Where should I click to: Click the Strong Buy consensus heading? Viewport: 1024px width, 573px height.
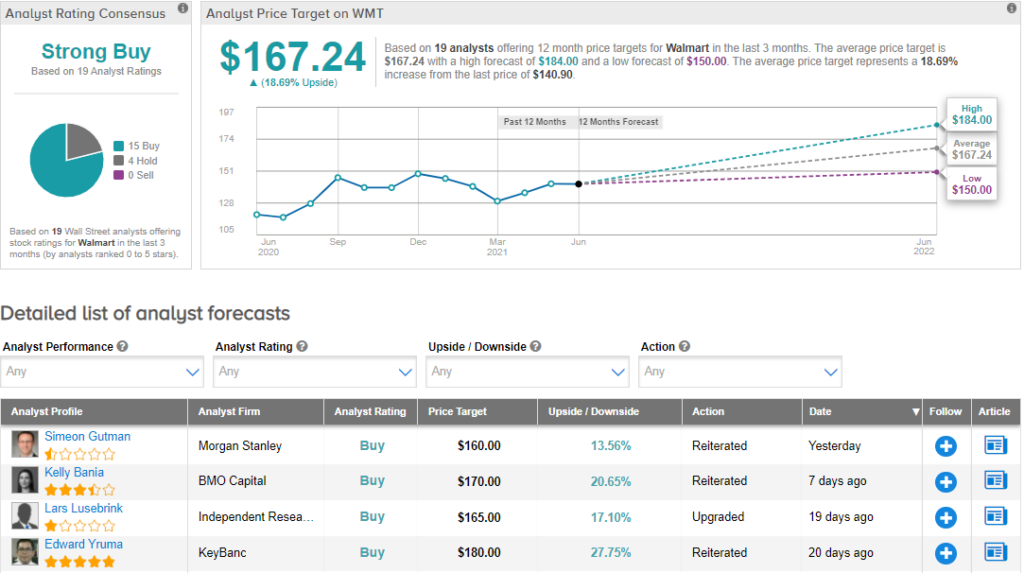96,51
